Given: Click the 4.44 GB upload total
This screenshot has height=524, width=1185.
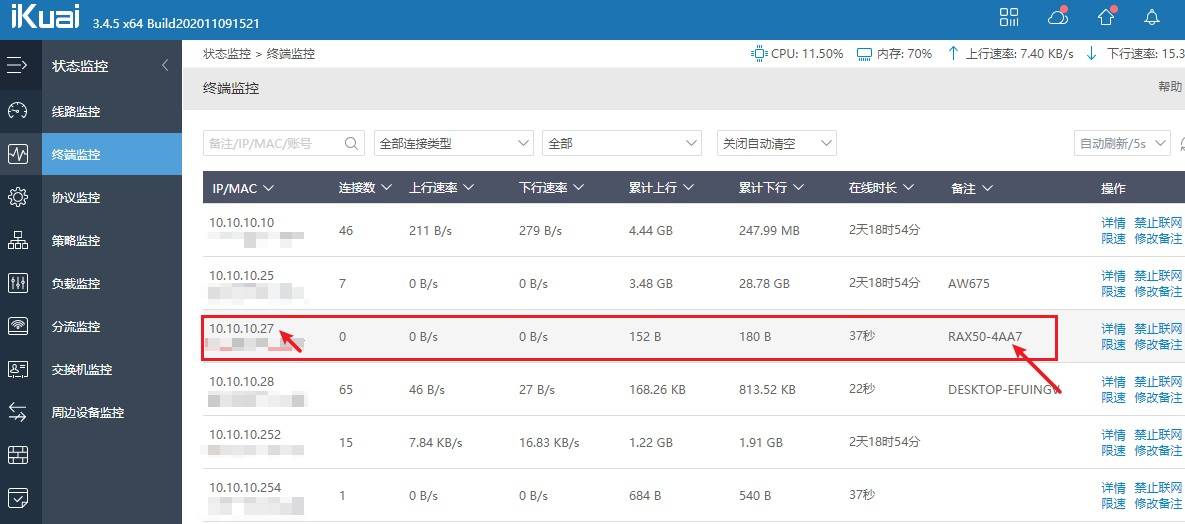Looking at the screenshot, I should pyautogui.click(x=651, y=231).
